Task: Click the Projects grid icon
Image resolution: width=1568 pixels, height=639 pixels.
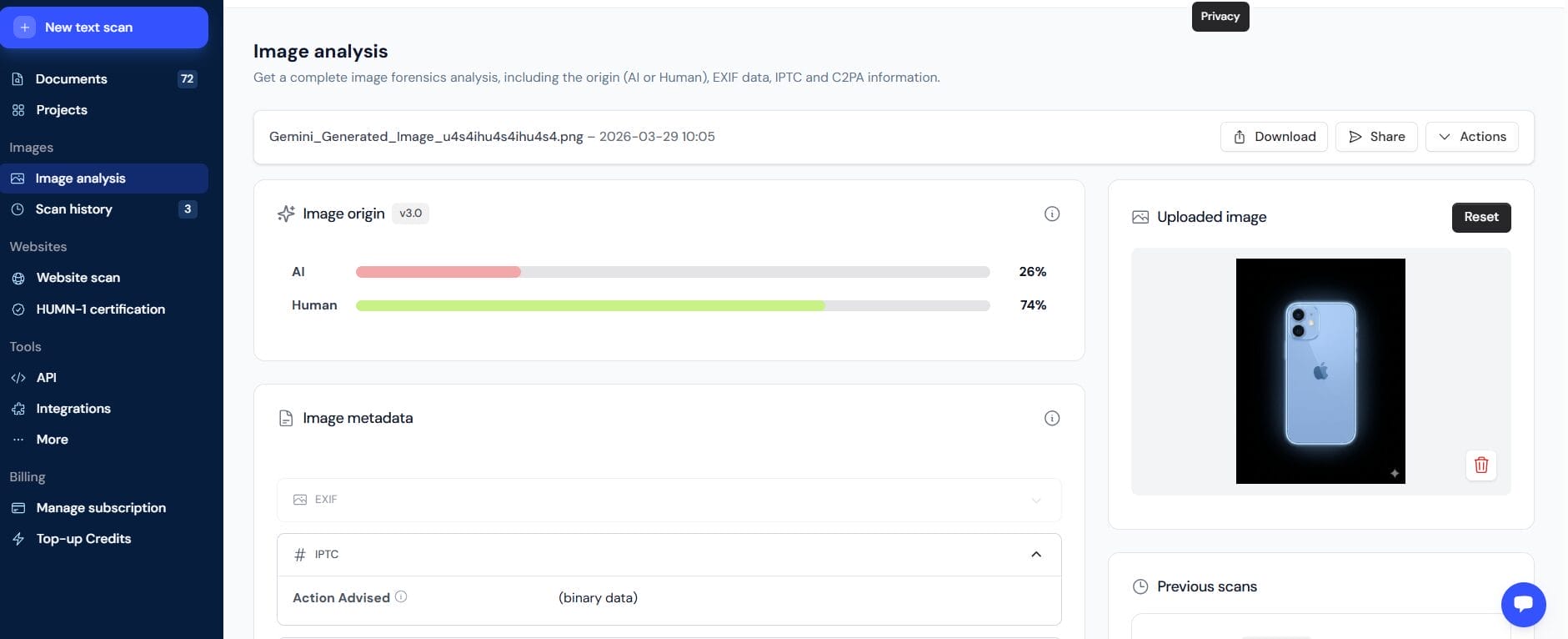Action: click(18, 110)
